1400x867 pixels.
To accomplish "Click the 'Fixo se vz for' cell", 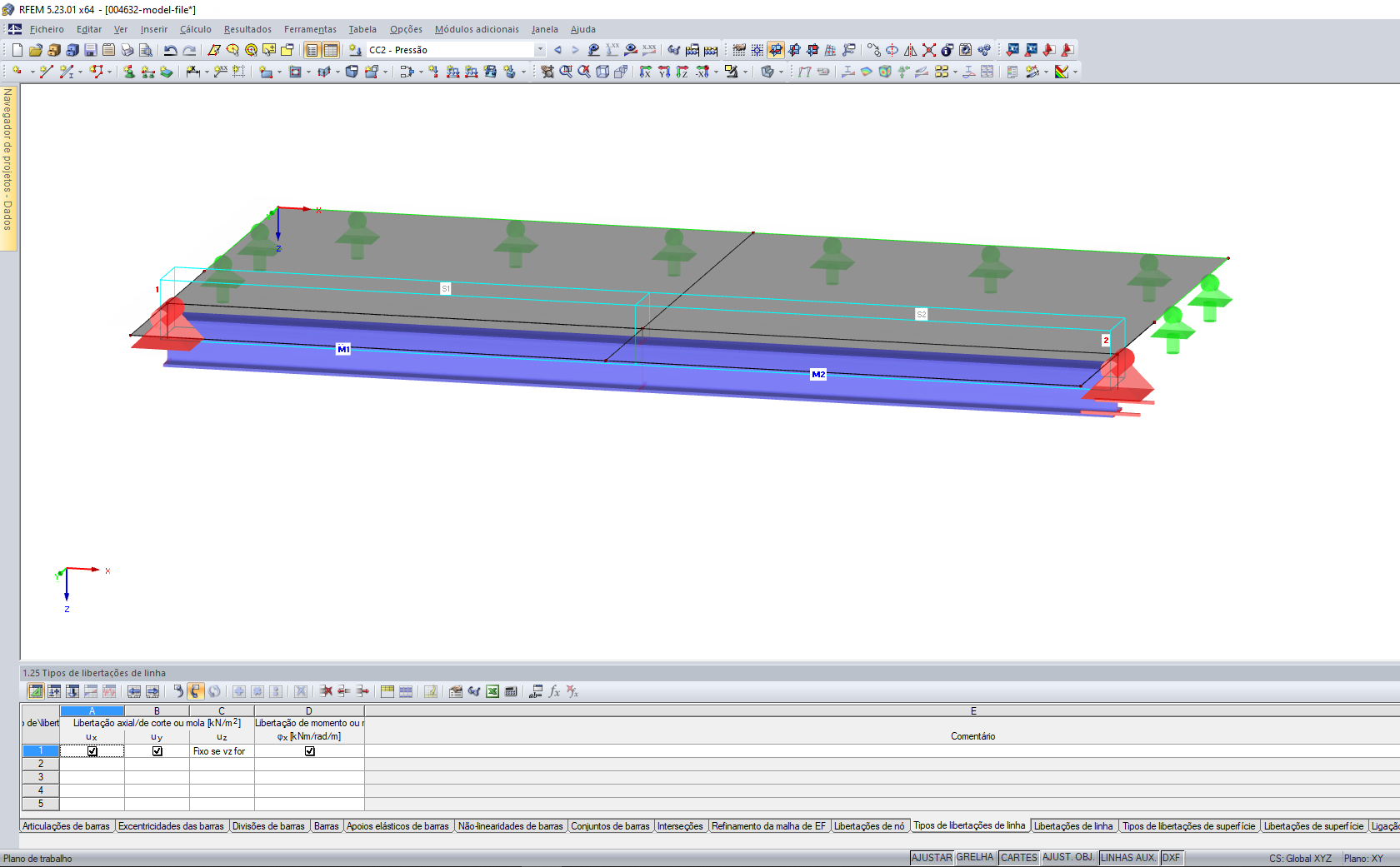I will pyautogui.click(x=222, y=751).
